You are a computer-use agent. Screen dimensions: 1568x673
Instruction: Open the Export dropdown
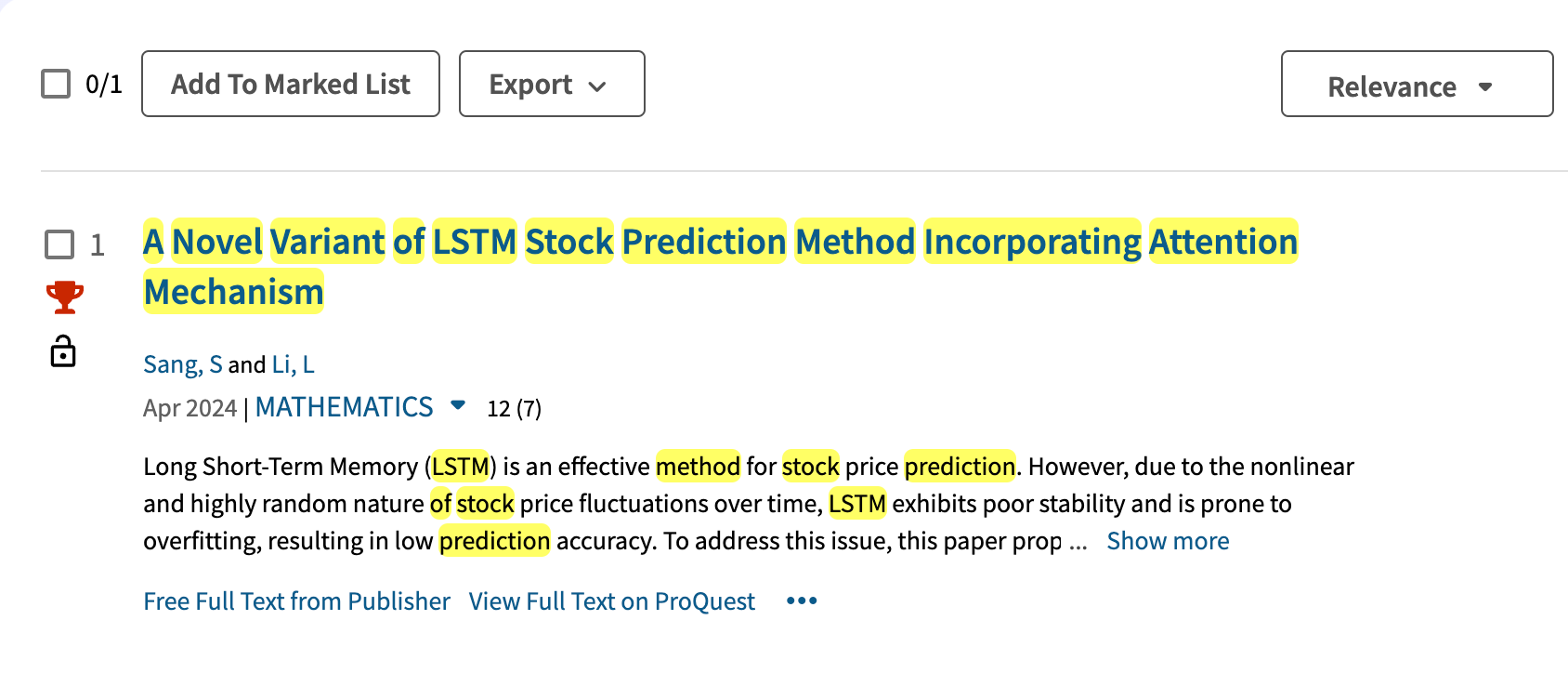(552, 84)
